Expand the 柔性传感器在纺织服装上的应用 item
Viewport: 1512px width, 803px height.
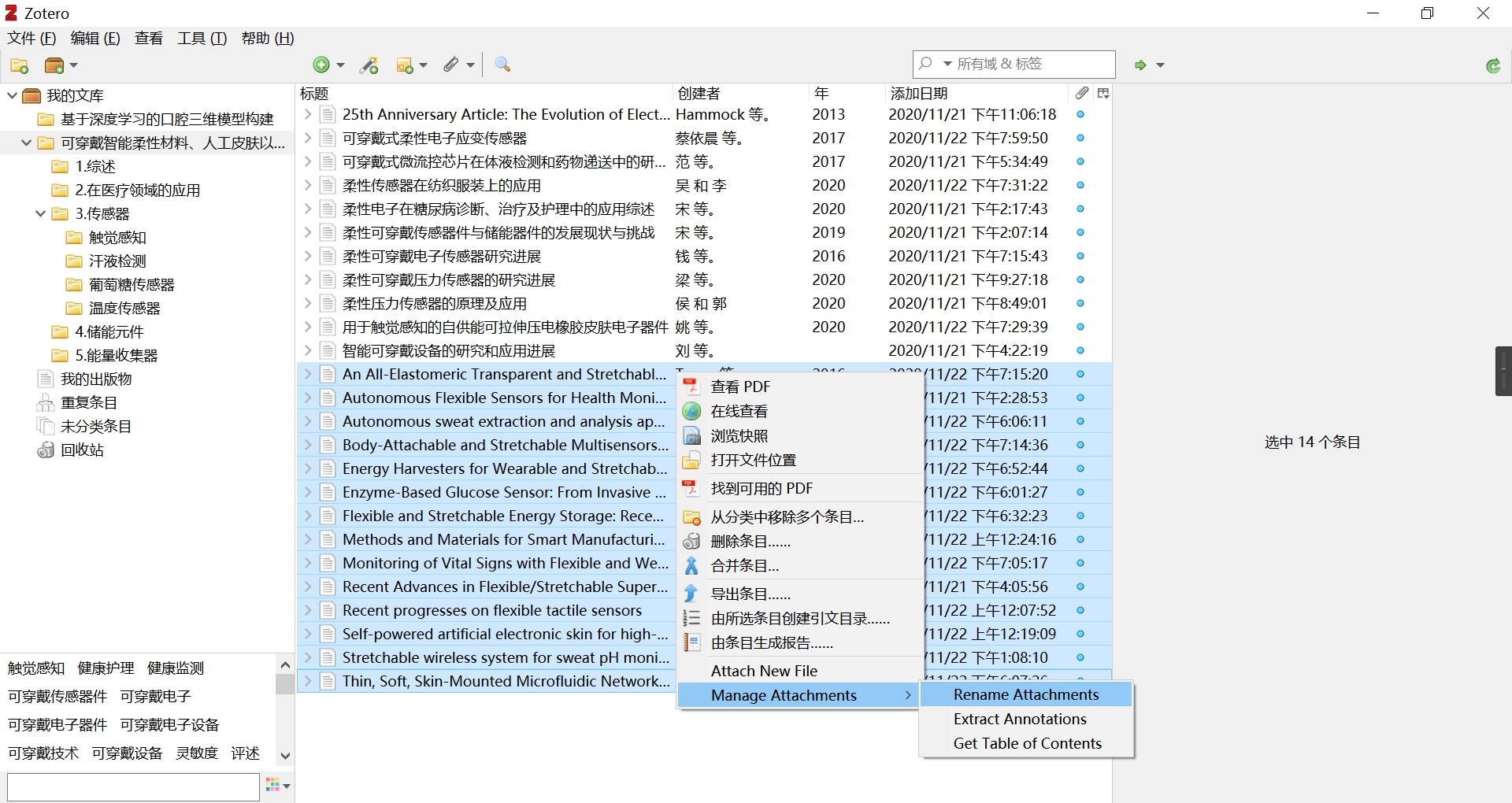pyautogui.click(x=308, y=185)
